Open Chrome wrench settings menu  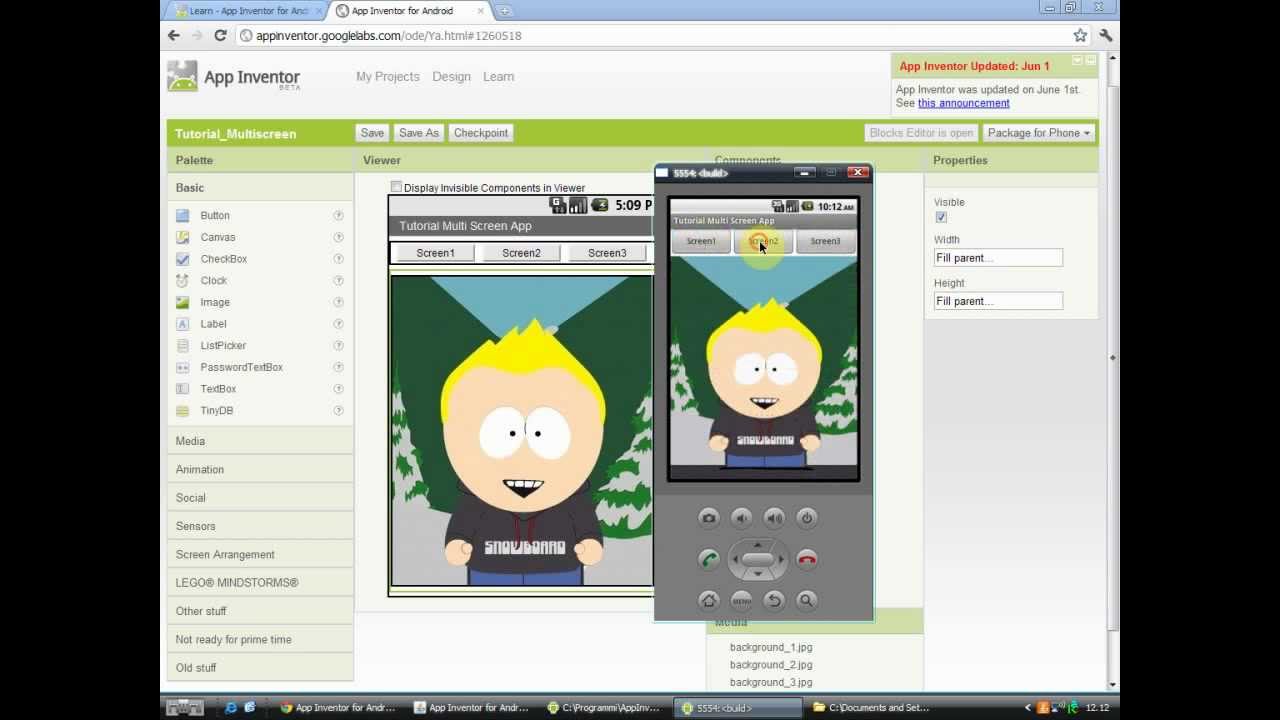pos(1105,35)
